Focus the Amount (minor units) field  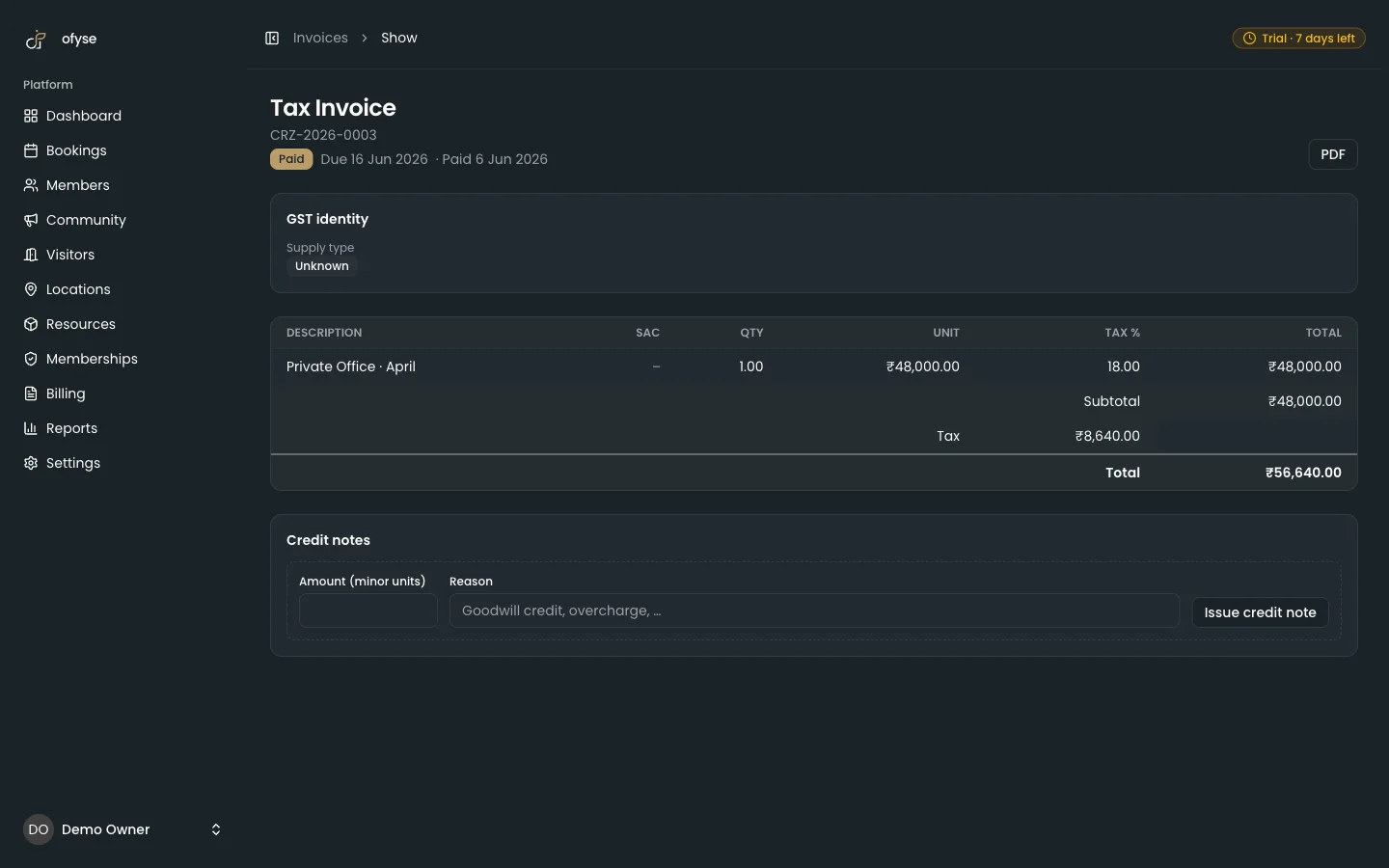click(x=368, y=610)
